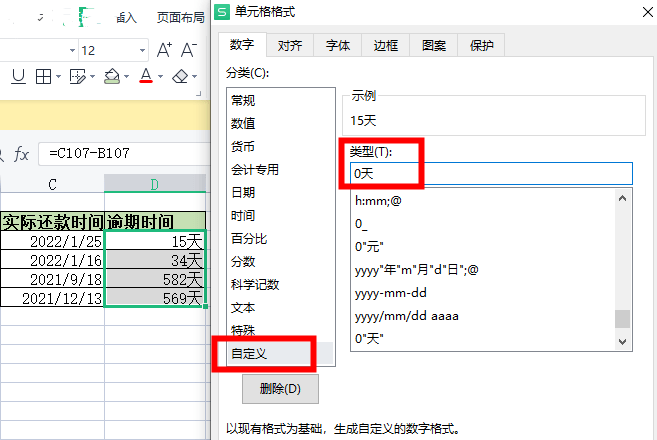Image resolution: width=657 pixels, height=440 pixels.
Task: Switch to the 对齐 tab
Action: 290,45
